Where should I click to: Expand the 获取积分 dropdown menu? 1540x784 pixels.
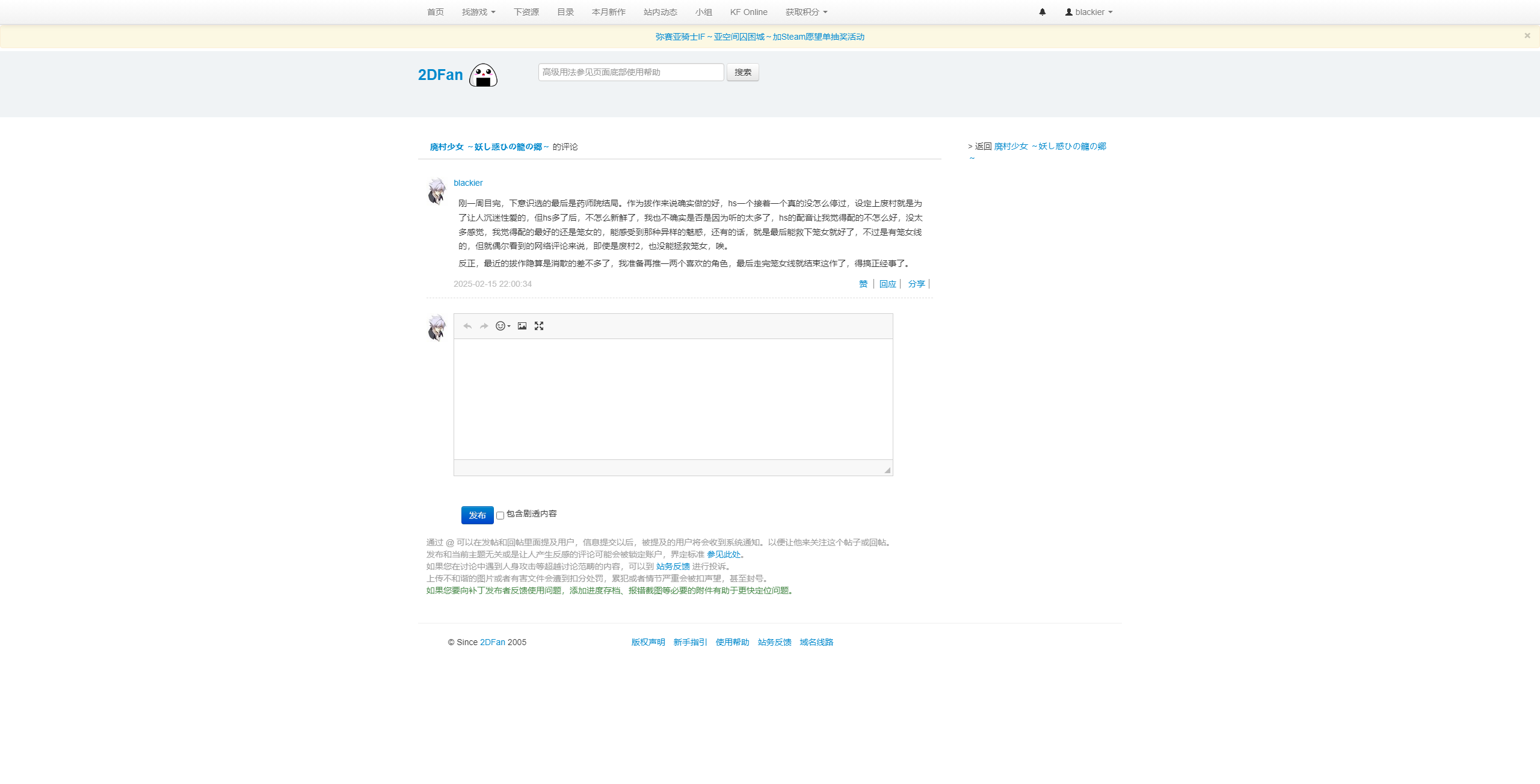(x=806, y=12)
